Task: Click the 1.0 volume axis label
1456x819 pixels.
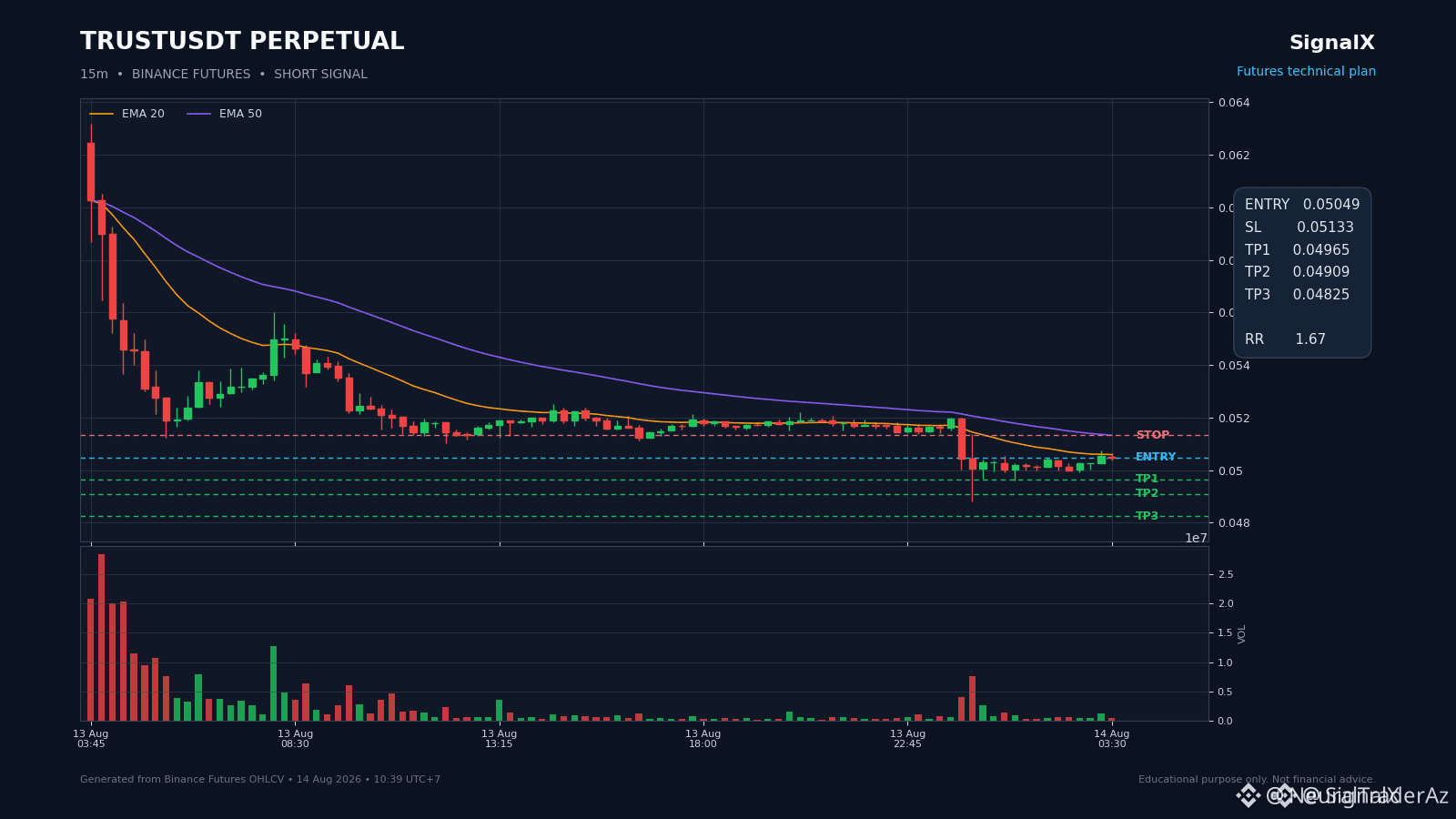Action: [1226, 663]
